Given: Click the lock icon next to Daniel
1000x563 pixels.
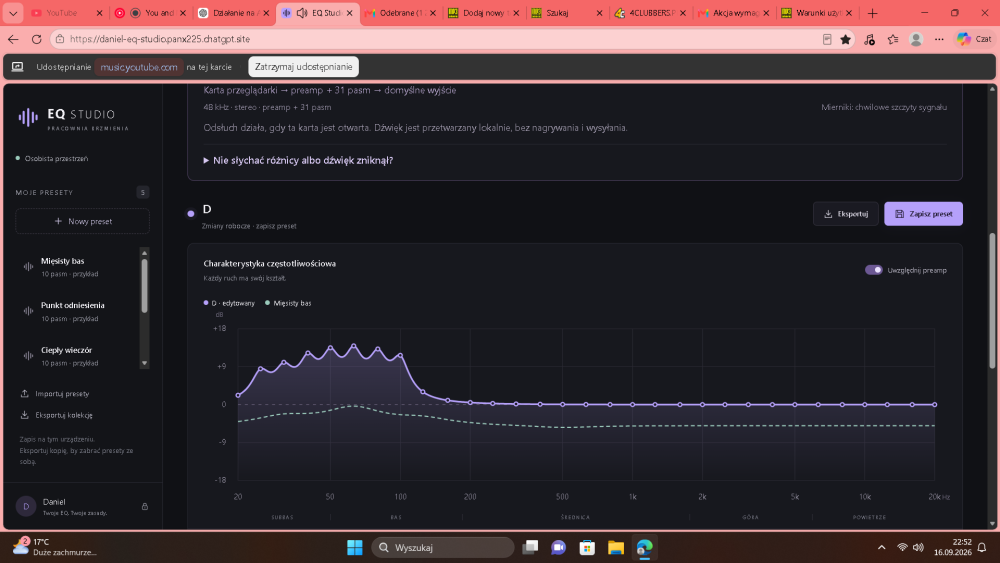Looking at the screenshot, I should coord(145,506).
